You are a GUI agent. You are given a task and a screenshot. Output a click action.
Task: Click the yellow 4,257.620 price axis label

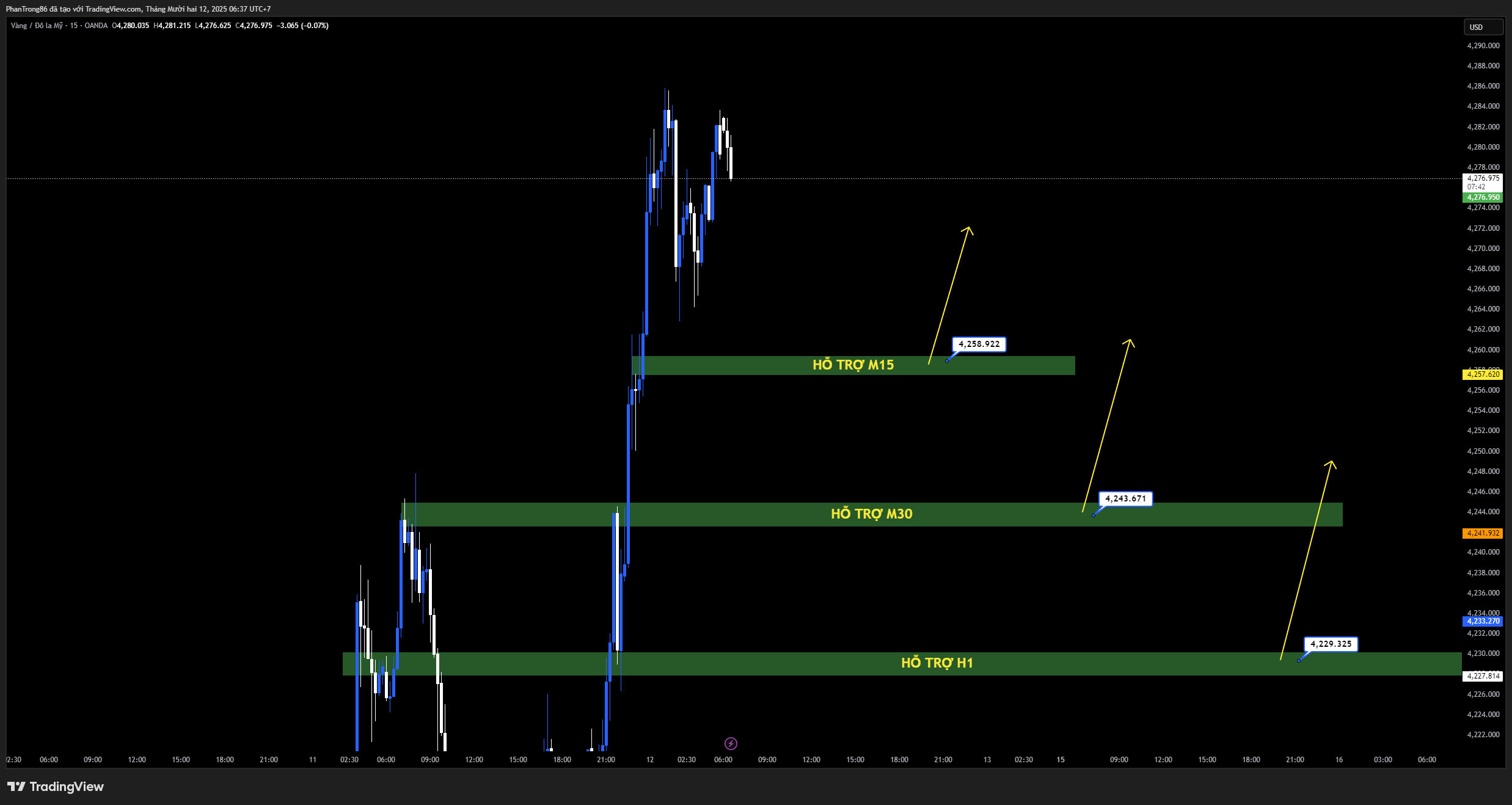[1483, 374]
